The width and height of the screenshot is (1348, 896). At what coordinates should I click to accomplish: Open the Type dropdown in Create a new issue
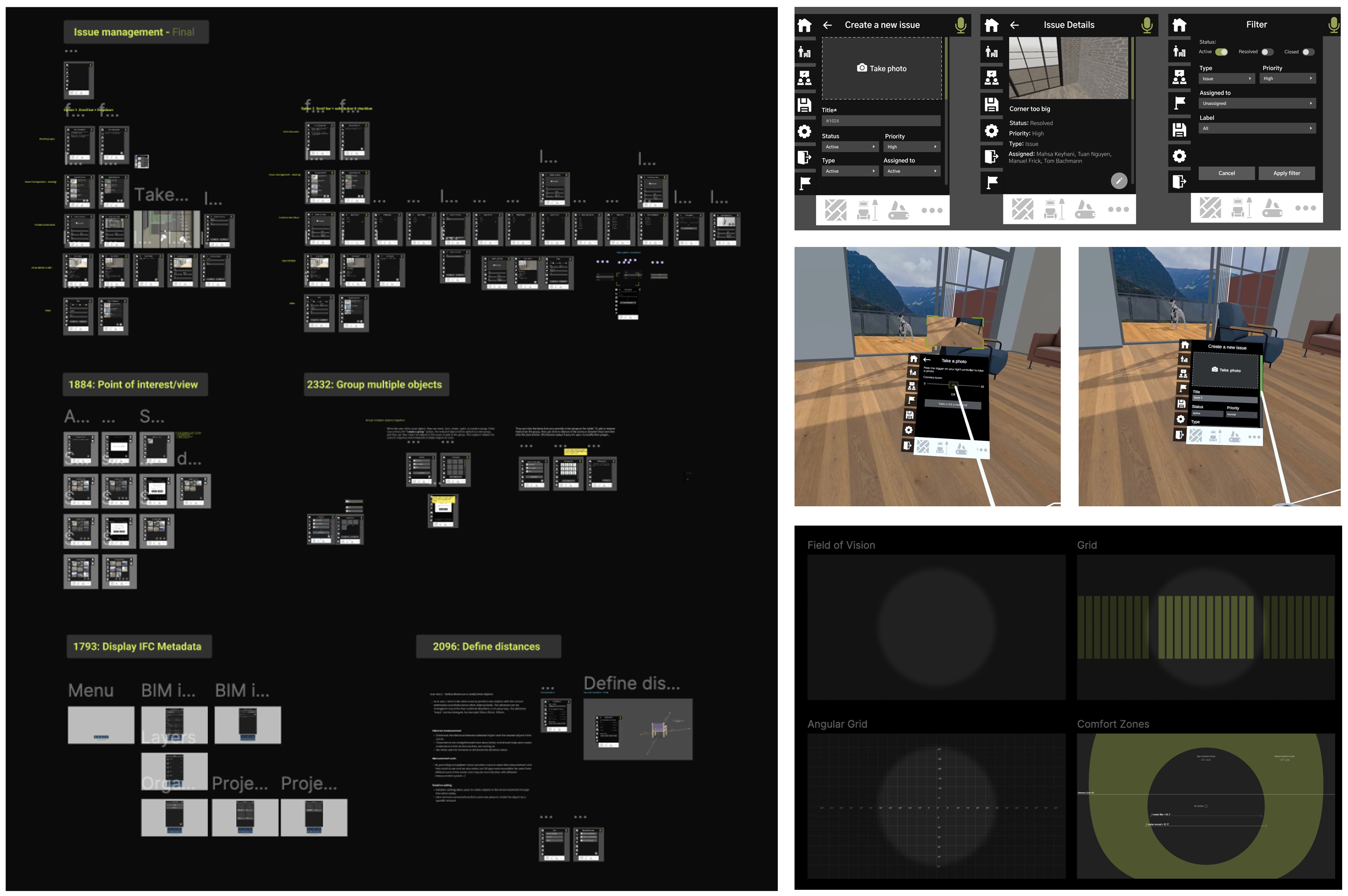tap(850, 171)
